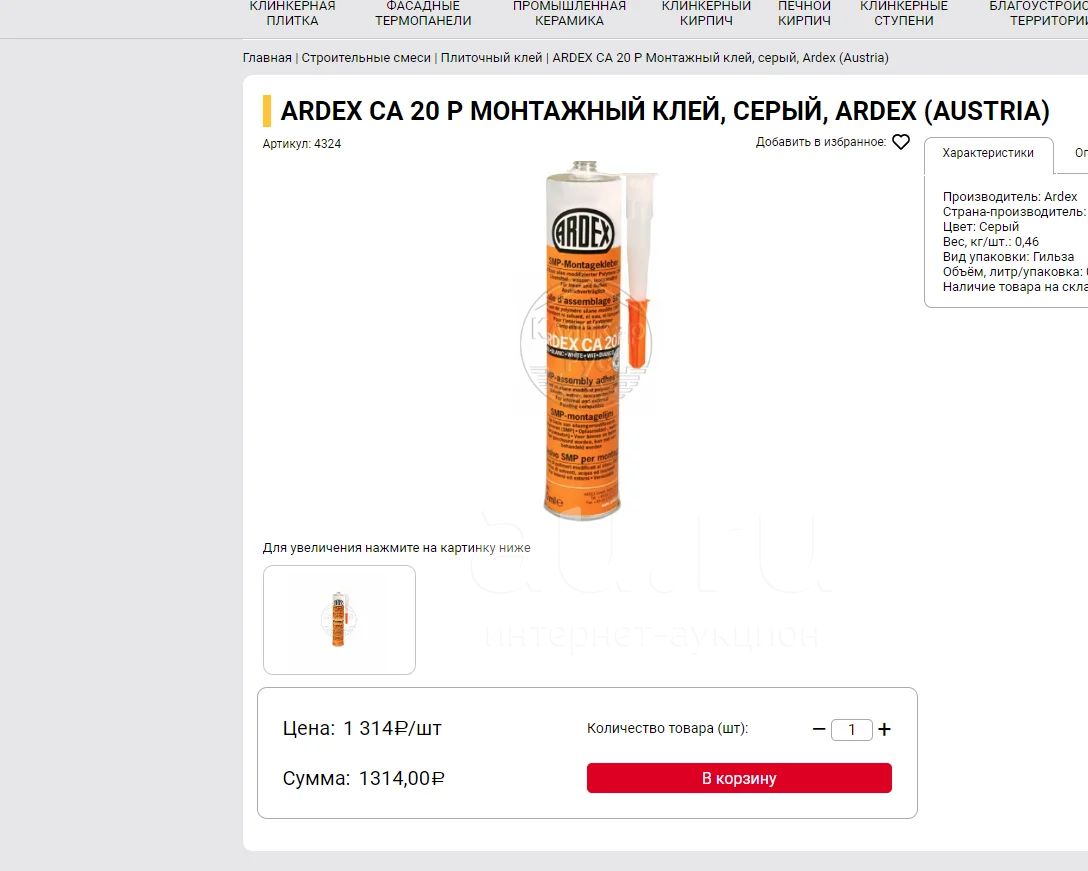
Task: Add item to cart with В корзину
Action: coord(739,778)
